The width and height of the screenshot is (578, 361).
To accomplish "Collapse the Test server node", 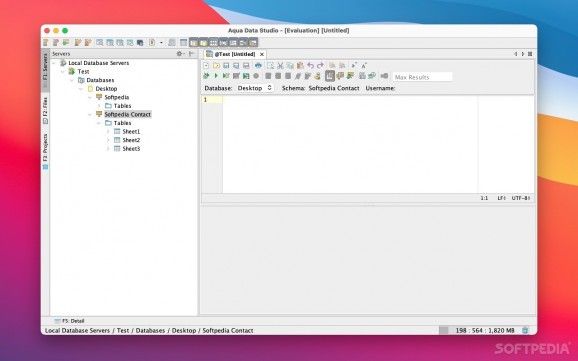I will (x=63, y=72).
